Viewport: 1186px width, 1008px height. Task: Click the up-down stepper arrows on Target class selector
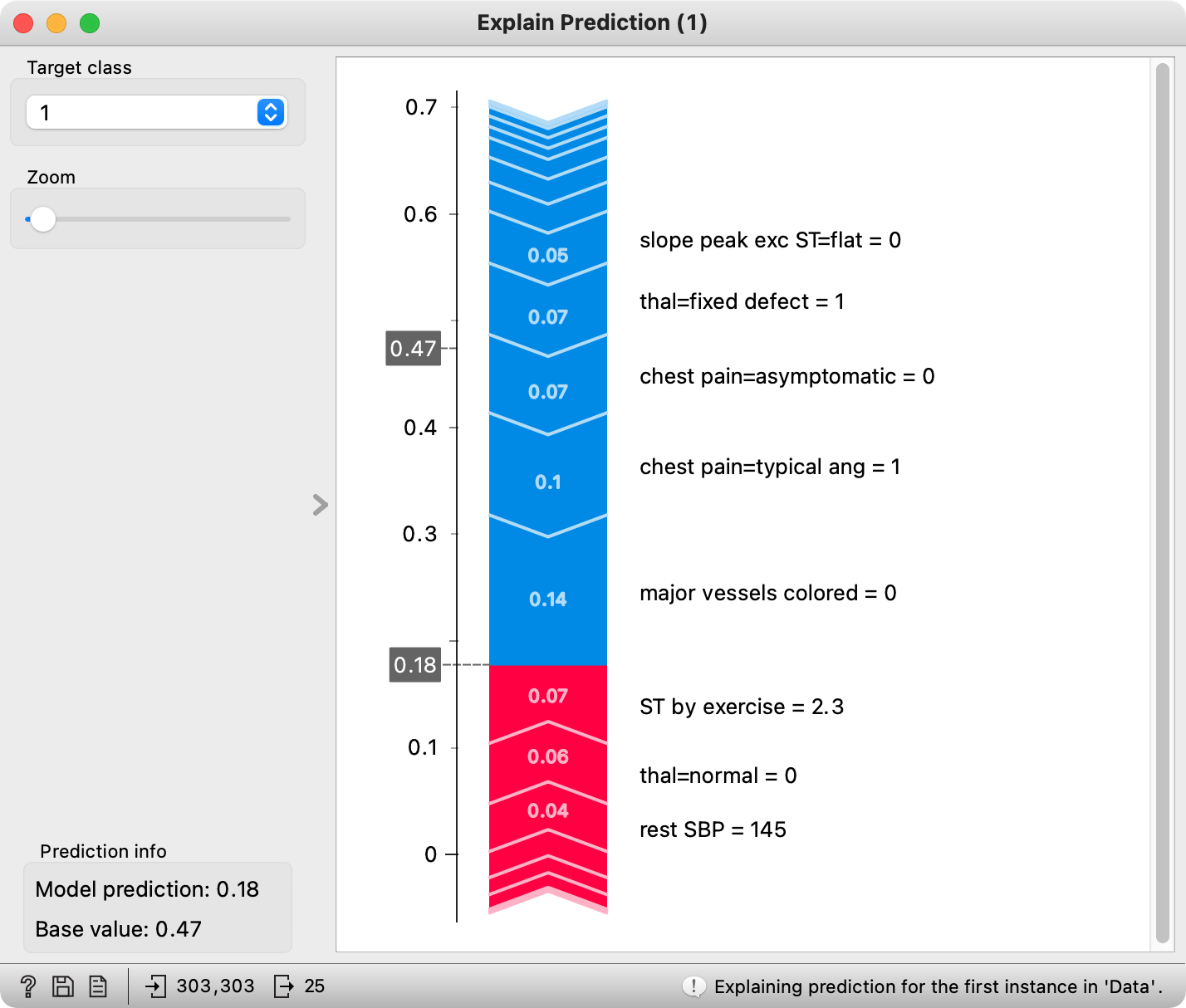coord(270,112)
